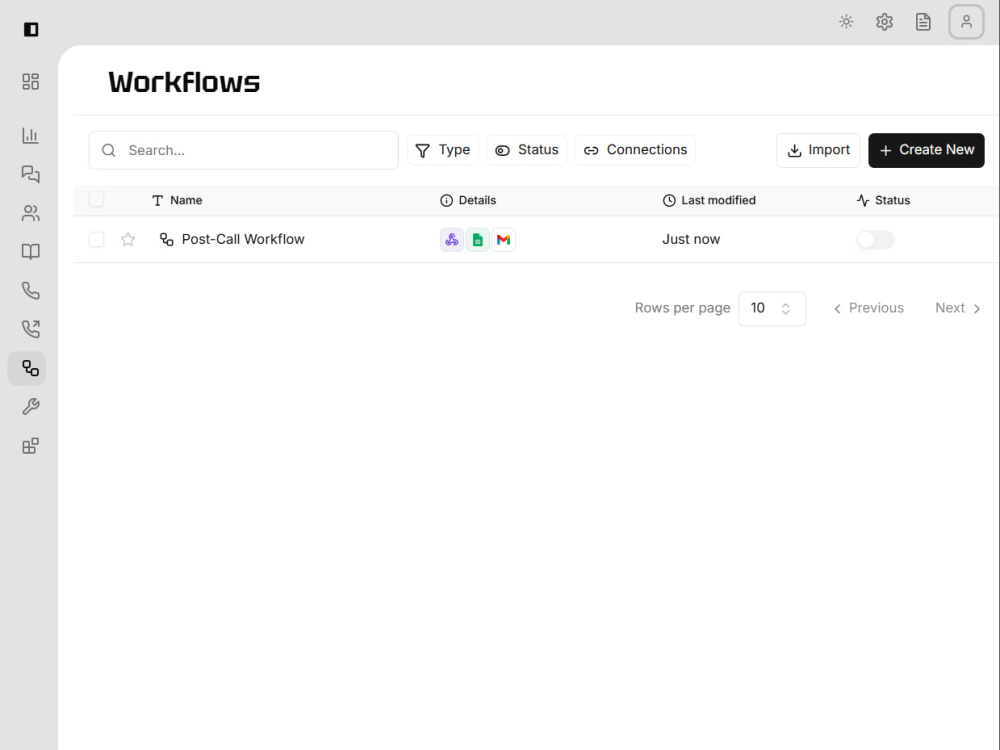Go to Previous page
The height and width of the screenshot is (750, 1000).
[869, 309]
